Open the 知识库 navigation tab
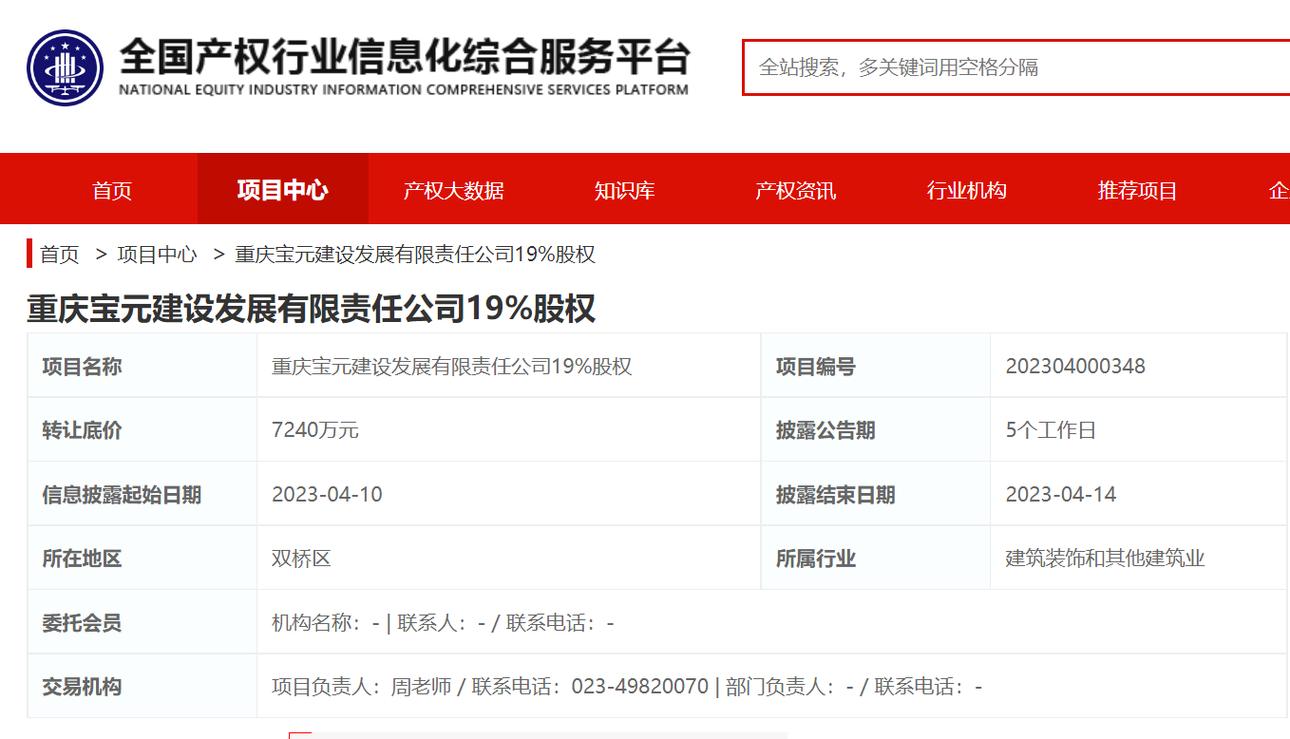The image size is (1290, 739). pyautogui.click(x=624, y=190)
